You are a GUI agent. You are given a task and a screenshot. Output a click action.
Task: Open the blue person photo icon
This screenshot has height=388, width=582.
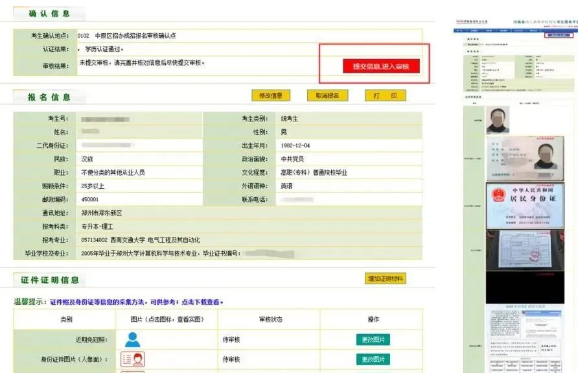point(133,339)
